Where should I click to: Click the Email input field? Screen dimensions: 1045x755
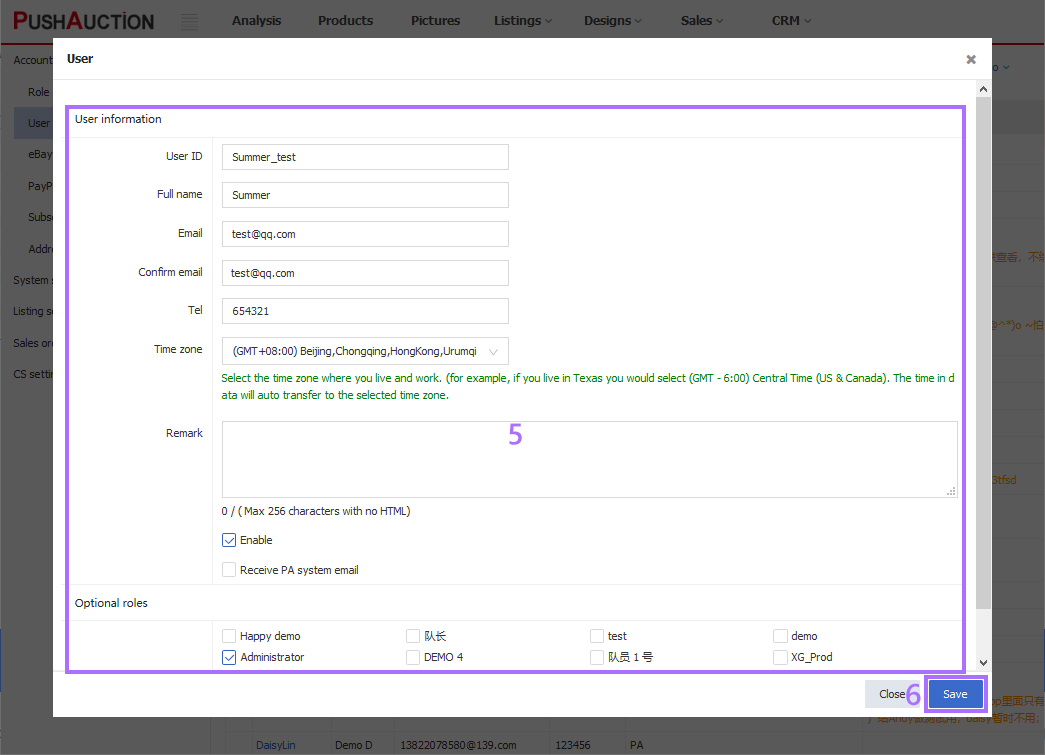(365, 233)
